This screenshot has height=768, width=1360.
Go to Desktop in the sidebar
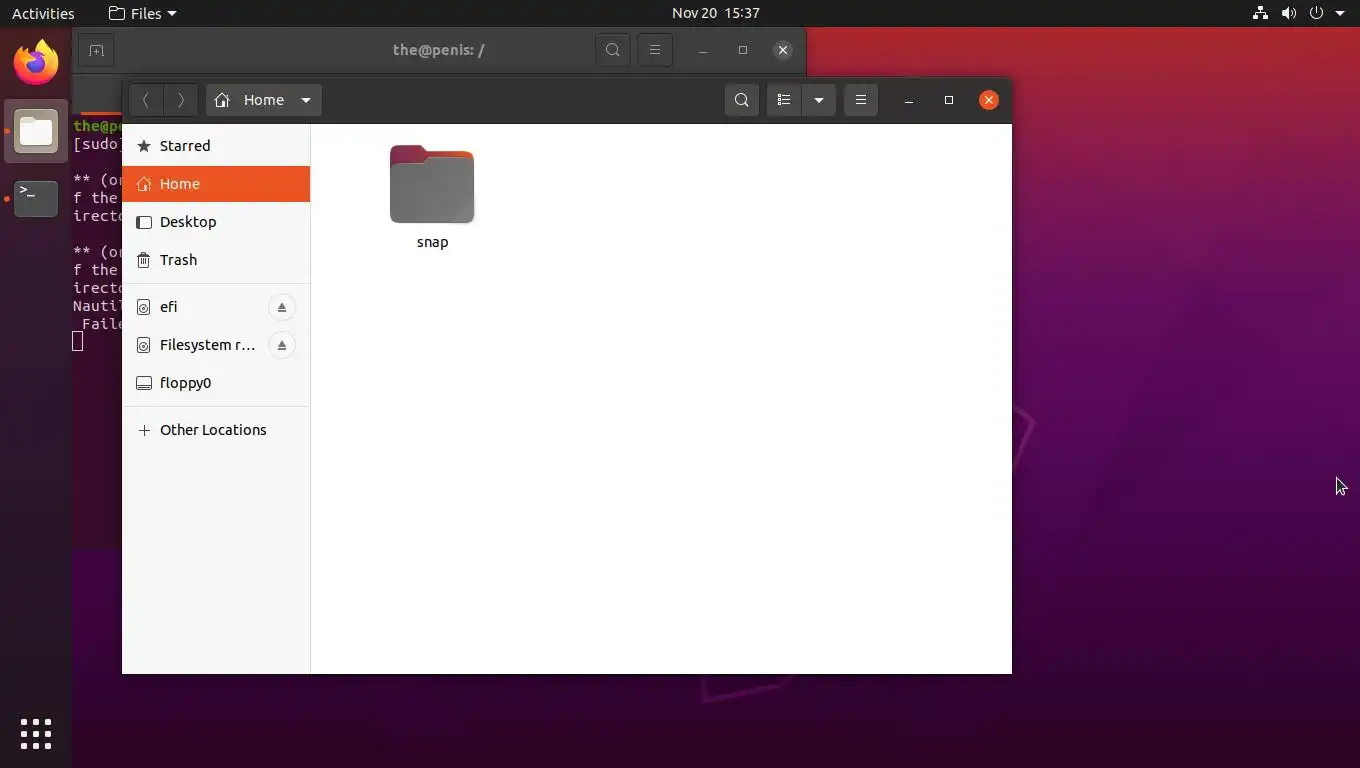click(x=216, y=222)
